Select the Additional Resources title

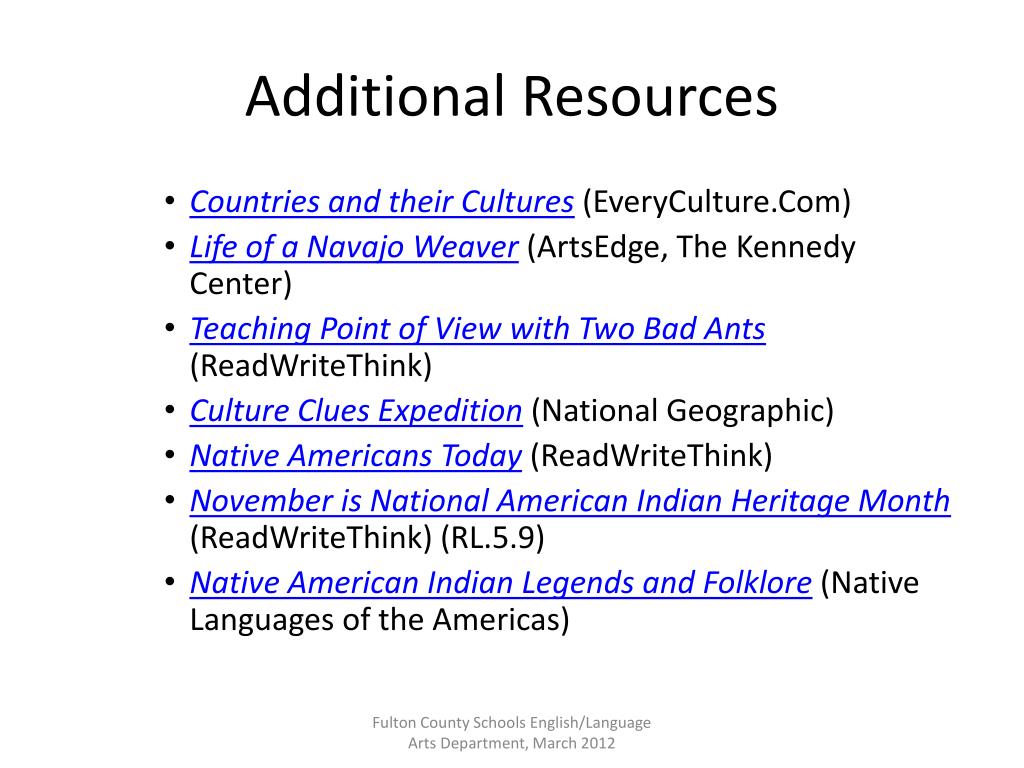pyautogui.click(x=511, y=97)
